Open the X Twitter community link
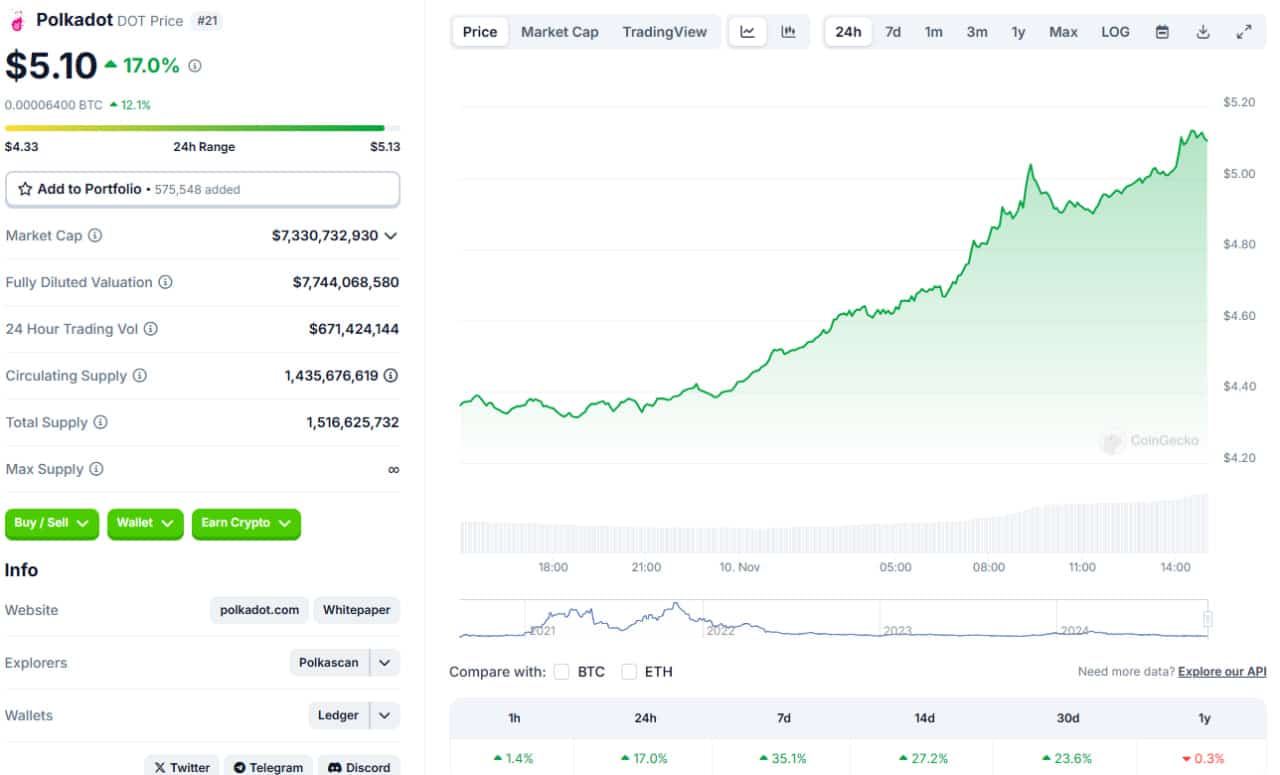The height and width of the screenshot is (775, 1280). click(x=182, y=767)
